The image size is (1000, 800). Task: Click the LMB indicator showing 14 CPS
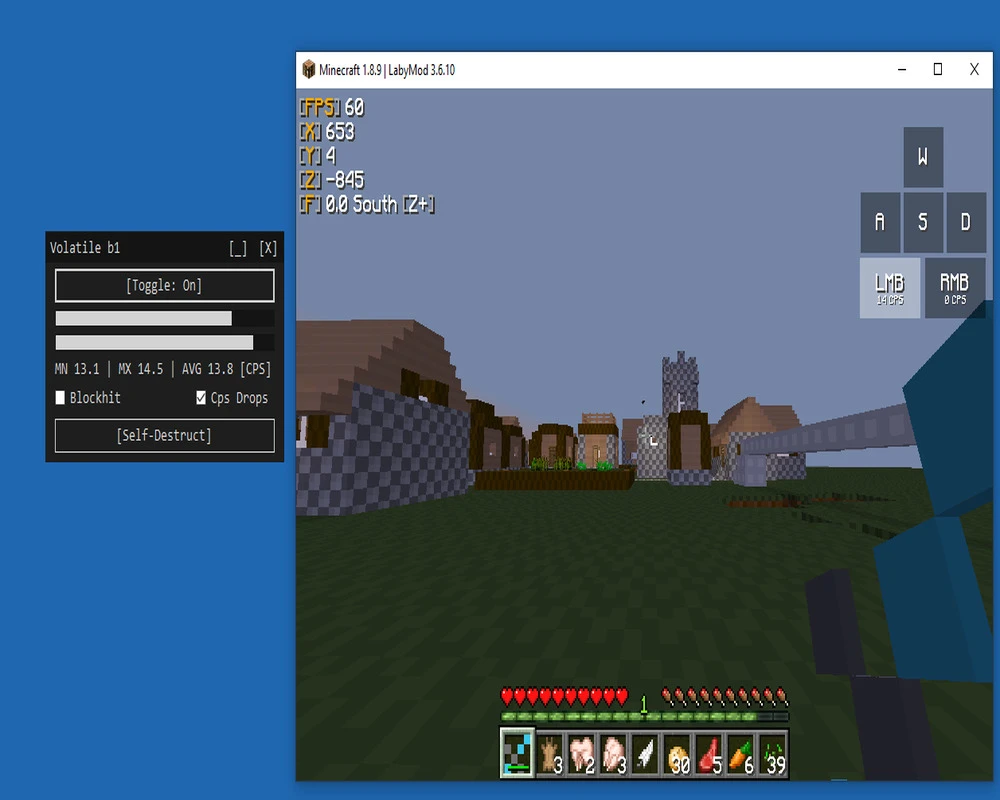tap(890, 288)
